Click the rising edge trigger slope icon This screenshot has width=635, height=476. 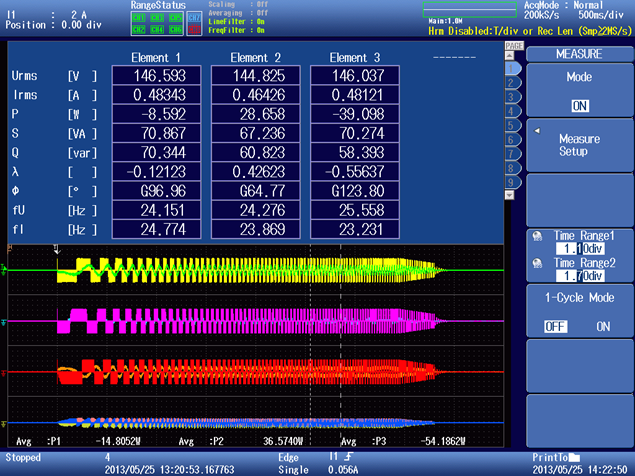pos(348,457)
